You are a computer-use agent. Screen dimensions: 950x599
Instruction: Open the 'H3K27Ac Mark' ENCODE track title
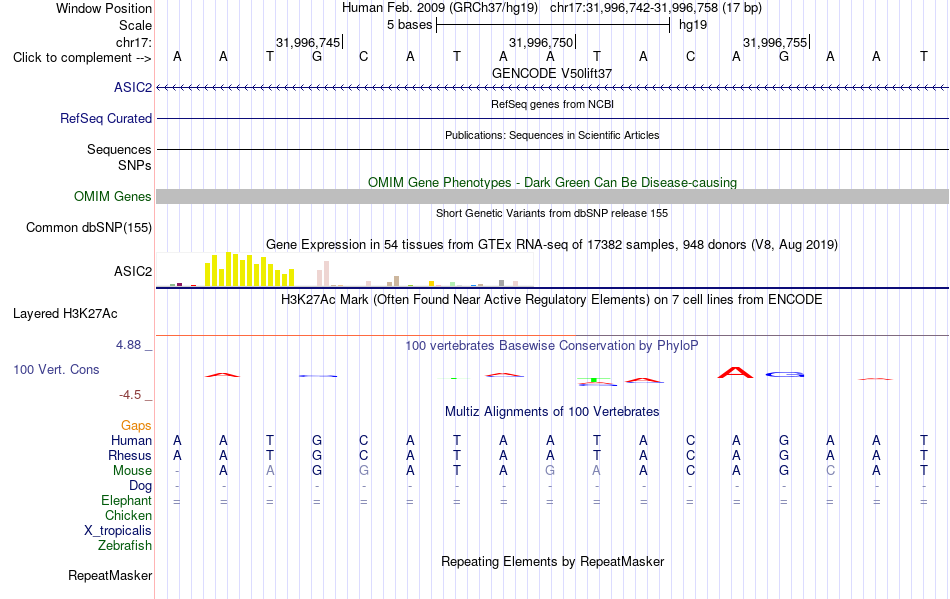552,300
